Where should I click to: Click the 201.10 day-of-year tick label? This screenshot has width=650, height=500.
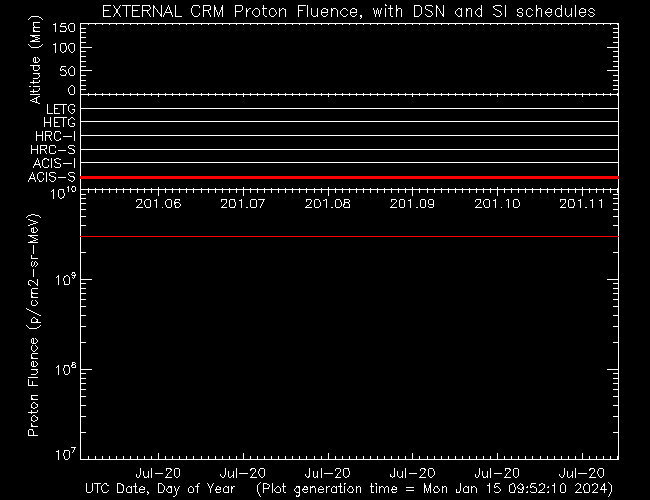click(497, 204)
